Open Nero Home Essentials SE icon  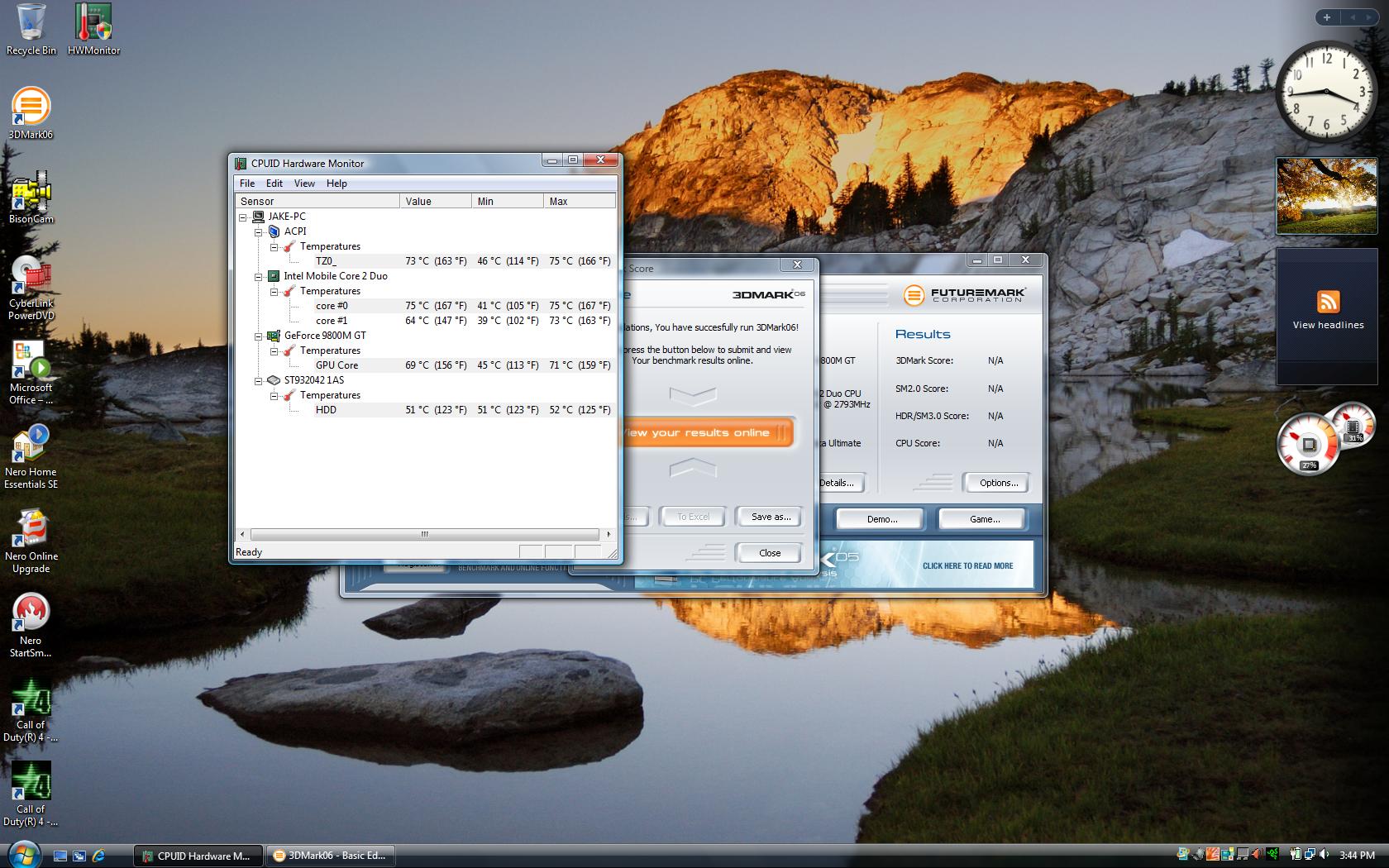pyautogui.click(x=31, y=456)
